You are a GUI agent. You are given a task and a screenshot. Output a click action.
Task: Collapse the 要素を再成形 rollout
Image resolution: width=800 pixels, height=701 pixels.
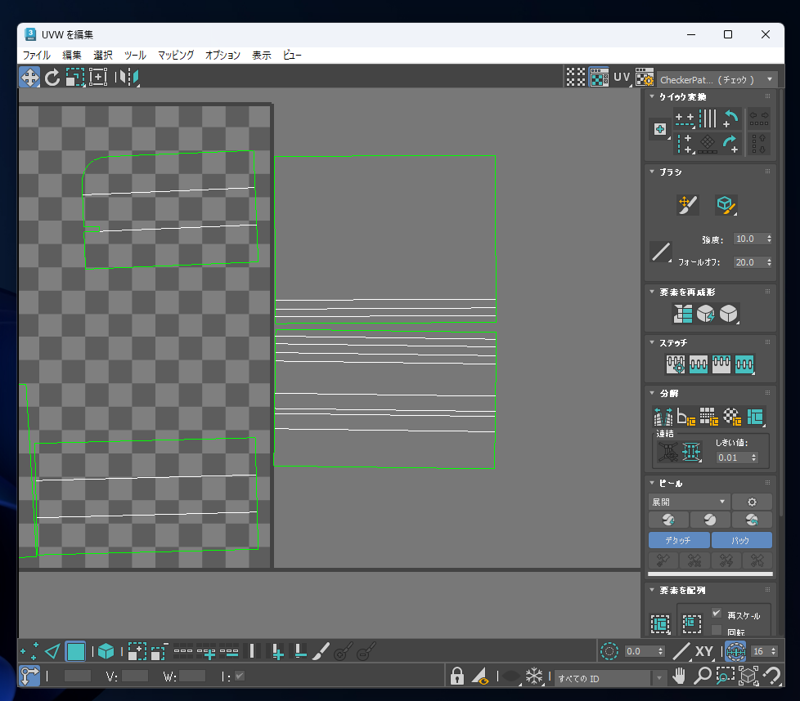pos(652,292)
